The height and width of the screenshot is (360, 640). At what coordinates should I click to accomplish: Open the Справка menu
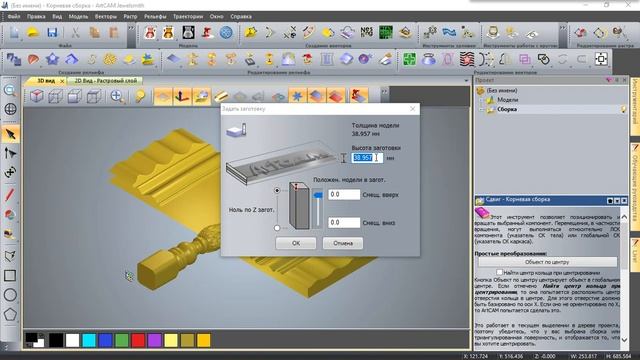point(241,17)
